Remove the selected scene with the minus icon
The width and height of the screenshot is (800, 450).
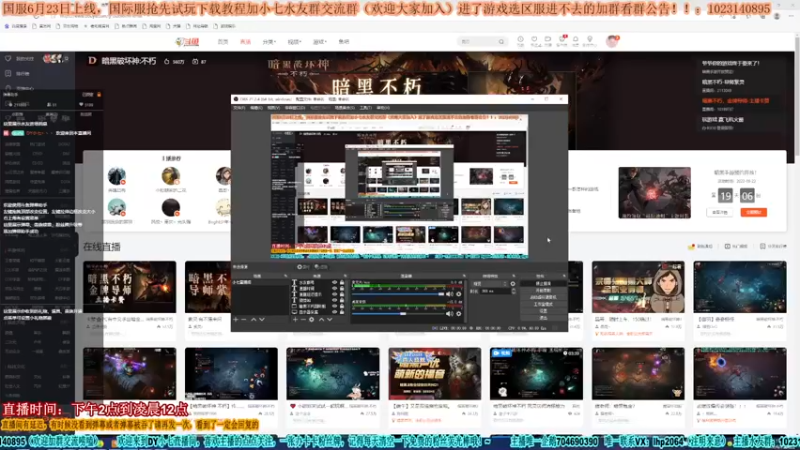pos(244,319)
